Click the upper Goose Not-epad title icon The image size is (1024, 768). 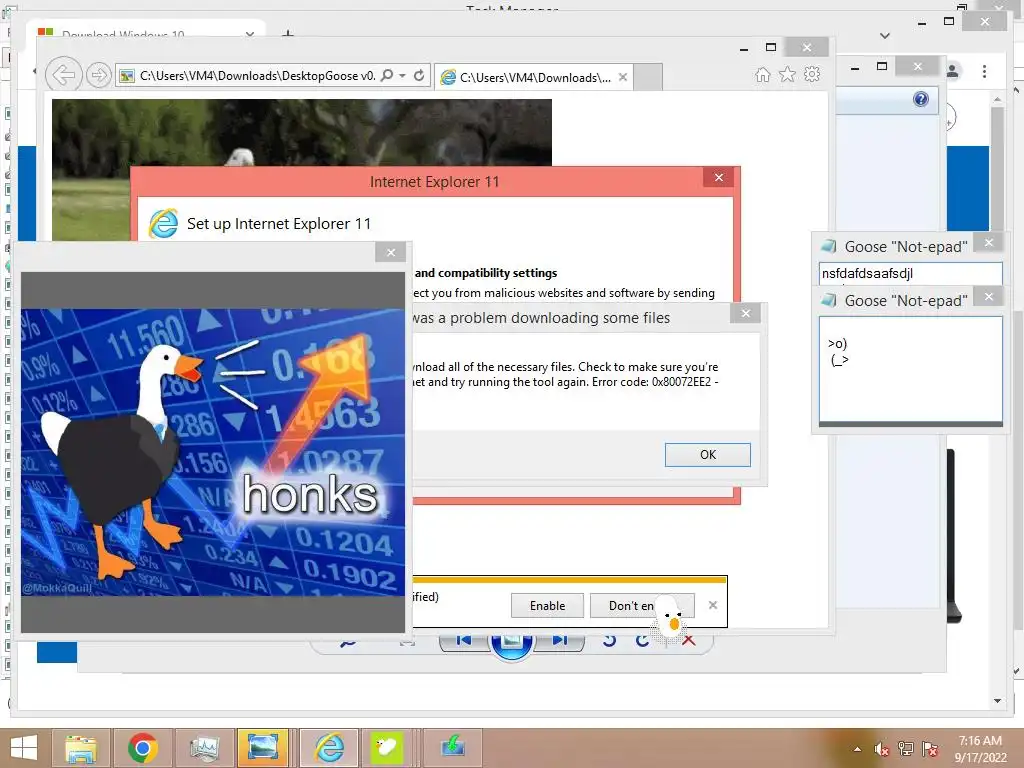[x=829, y=246]
